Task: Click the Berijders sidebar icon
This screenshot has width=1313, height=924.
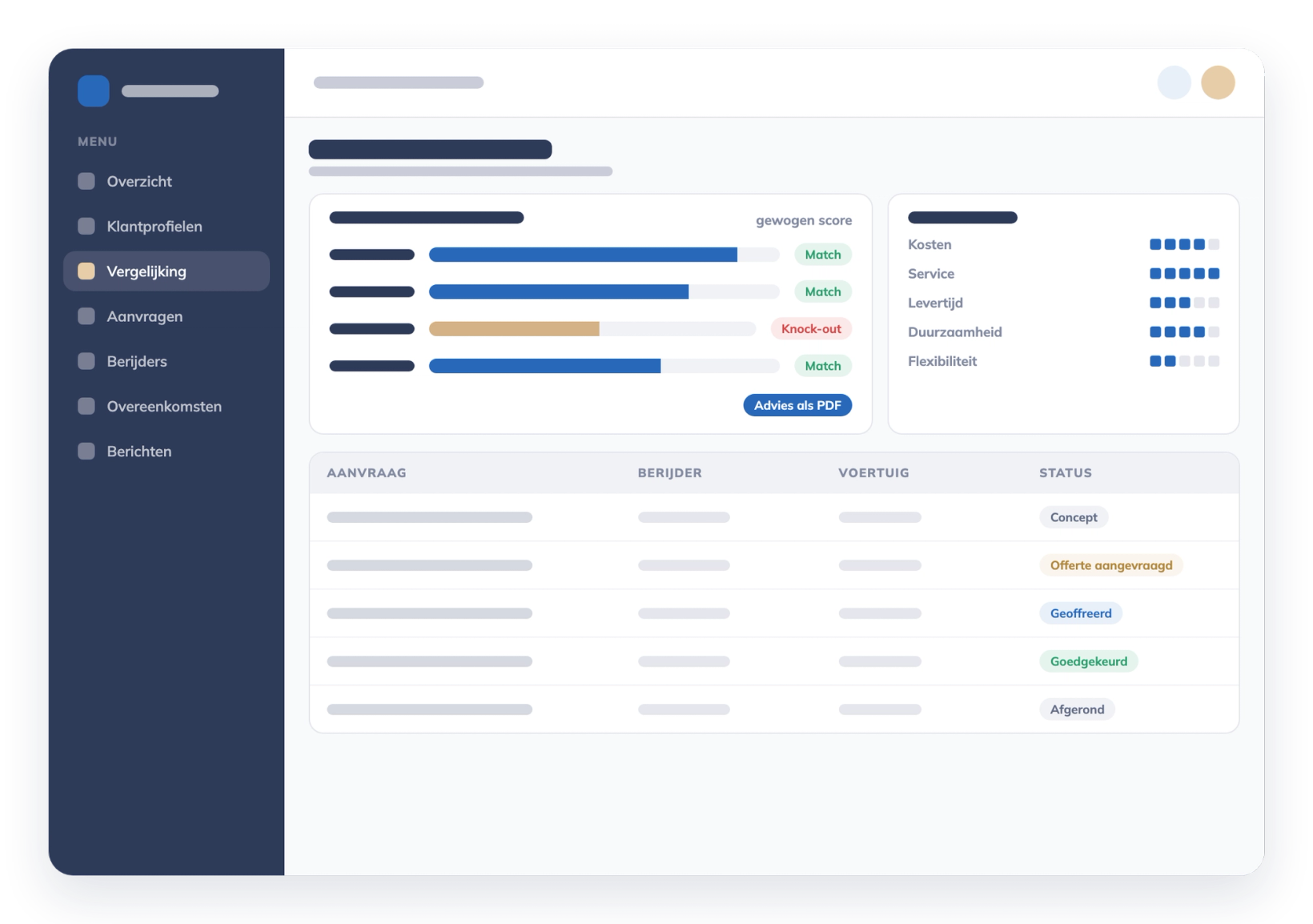Action: pyautogui.click(x=86, y=361)
